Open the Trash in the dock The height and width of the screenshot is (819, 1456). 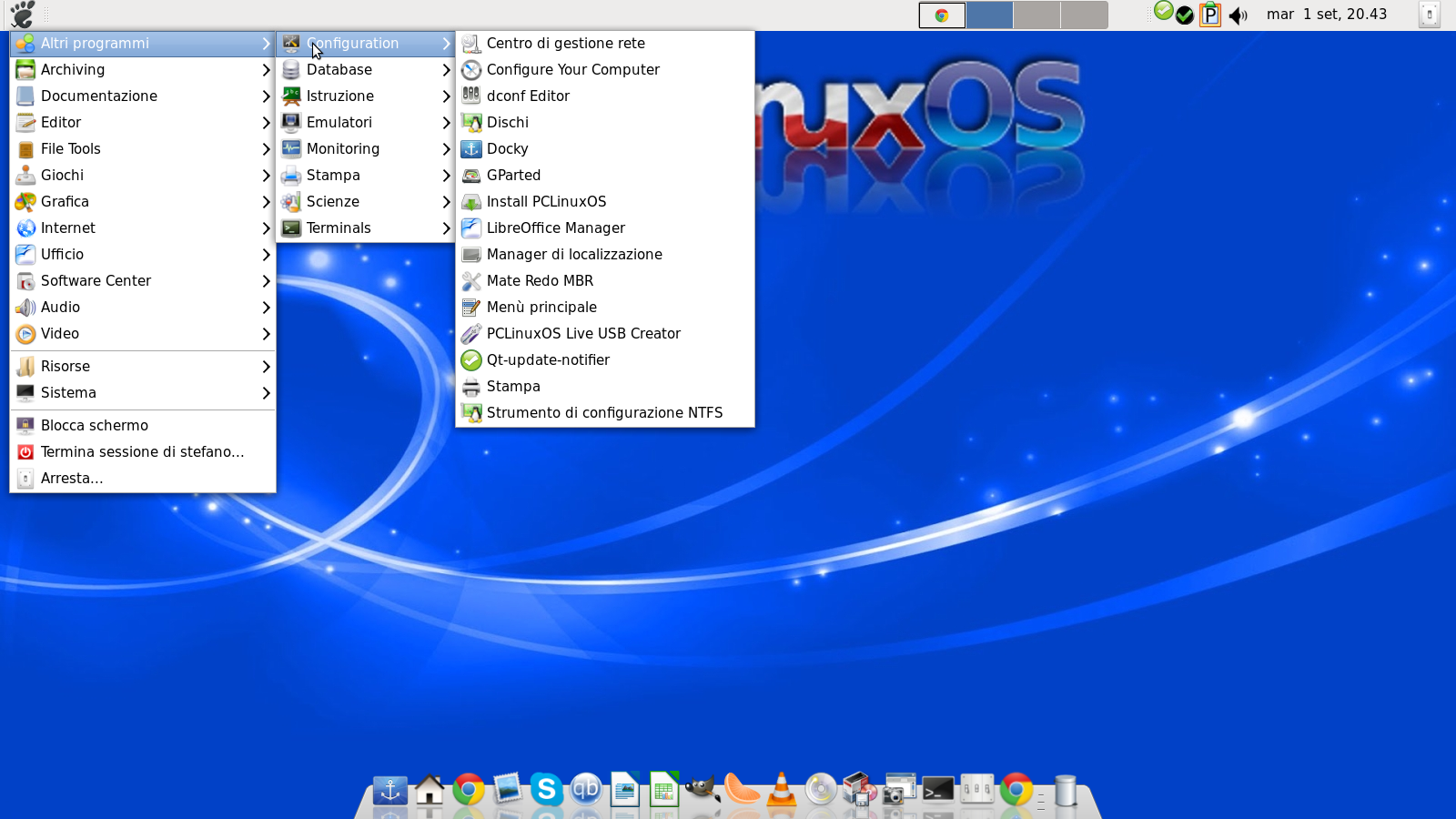tap(1066, 790)
